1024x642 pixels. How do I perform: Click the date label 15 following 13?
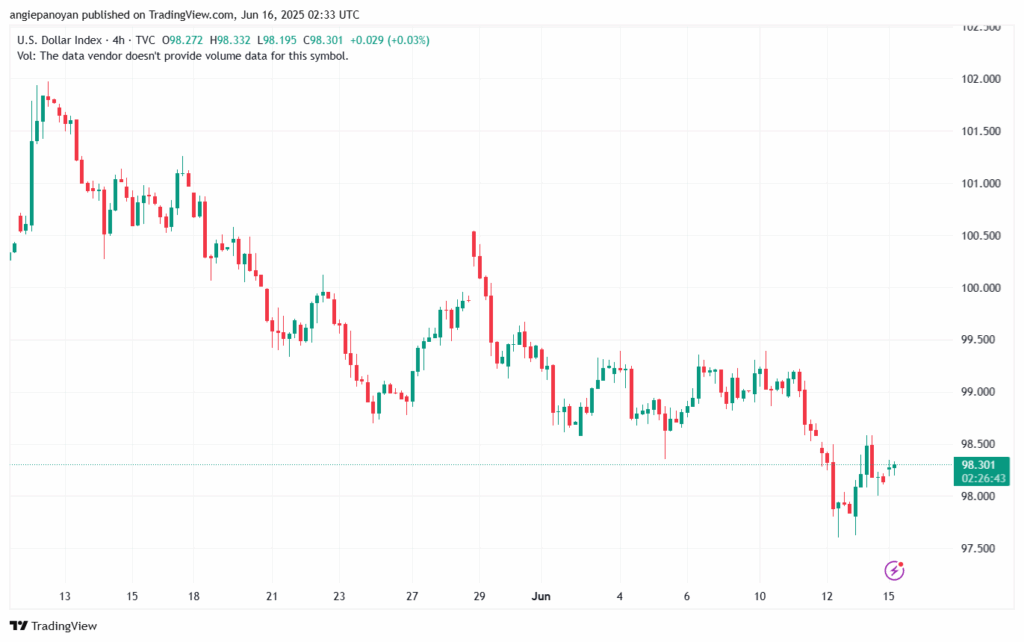[133, 596]
